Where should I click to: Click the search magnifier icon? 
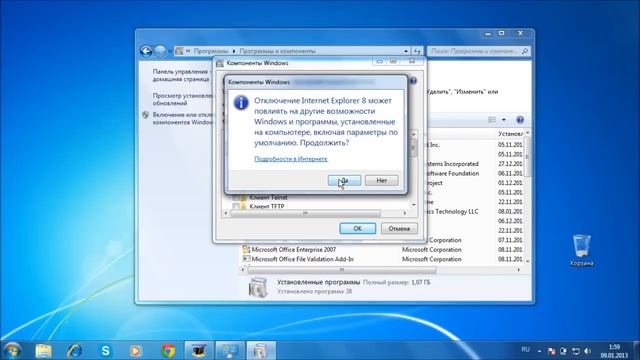[x=525, y=51]
